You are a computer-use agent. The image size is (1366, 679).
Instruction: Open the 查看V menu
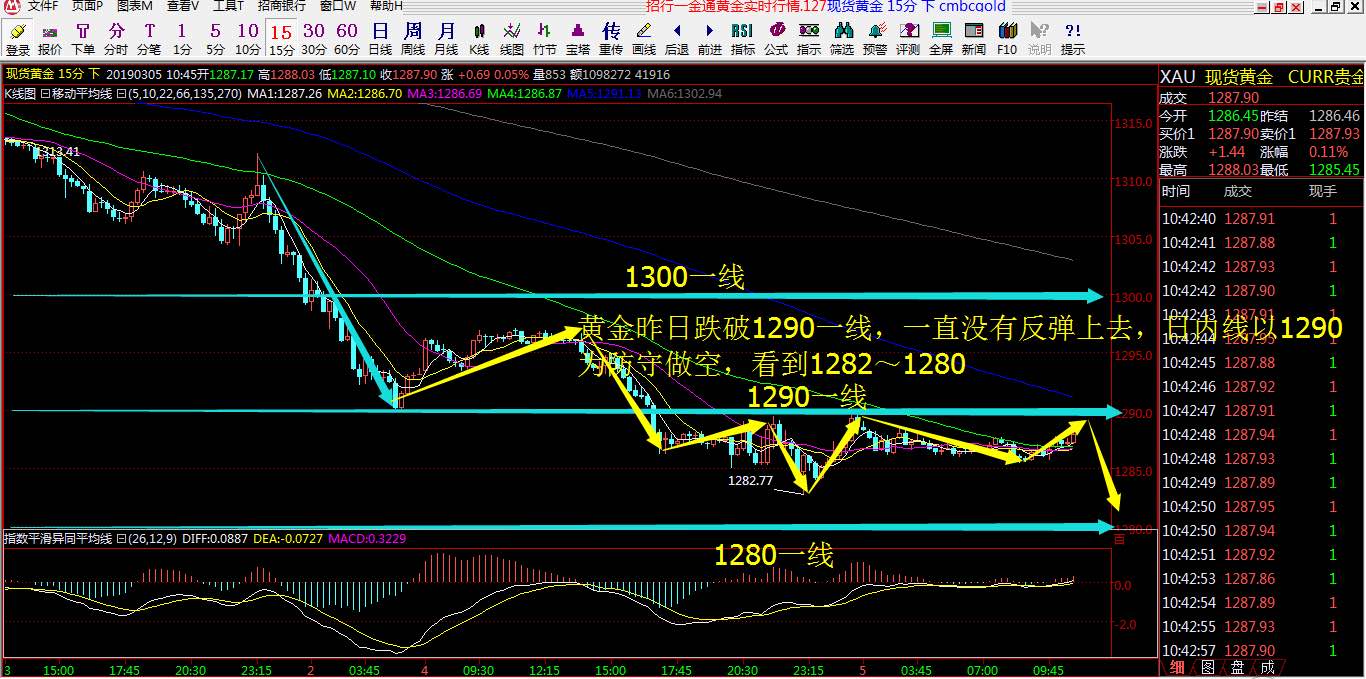click(182, 6)
